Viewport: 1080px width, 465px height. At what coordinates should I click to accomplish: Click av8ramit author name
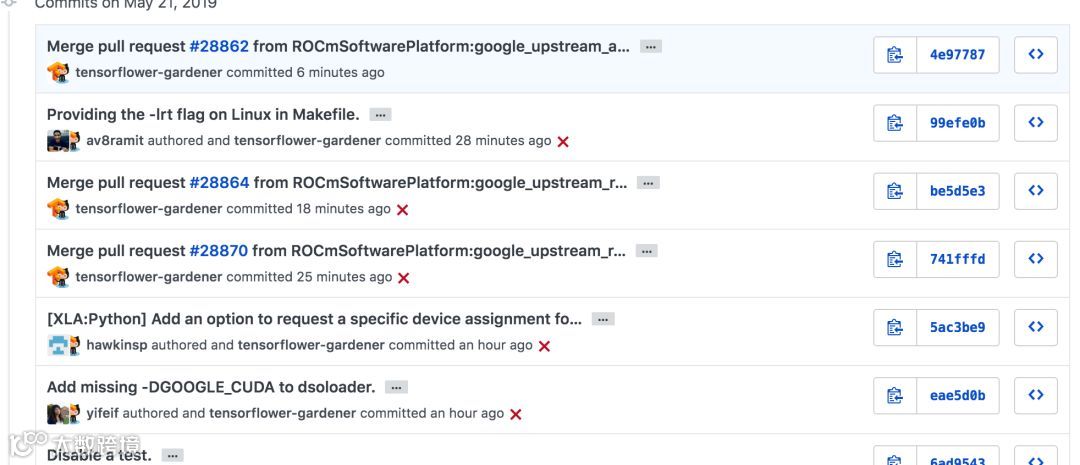click(x=115, y=141)
